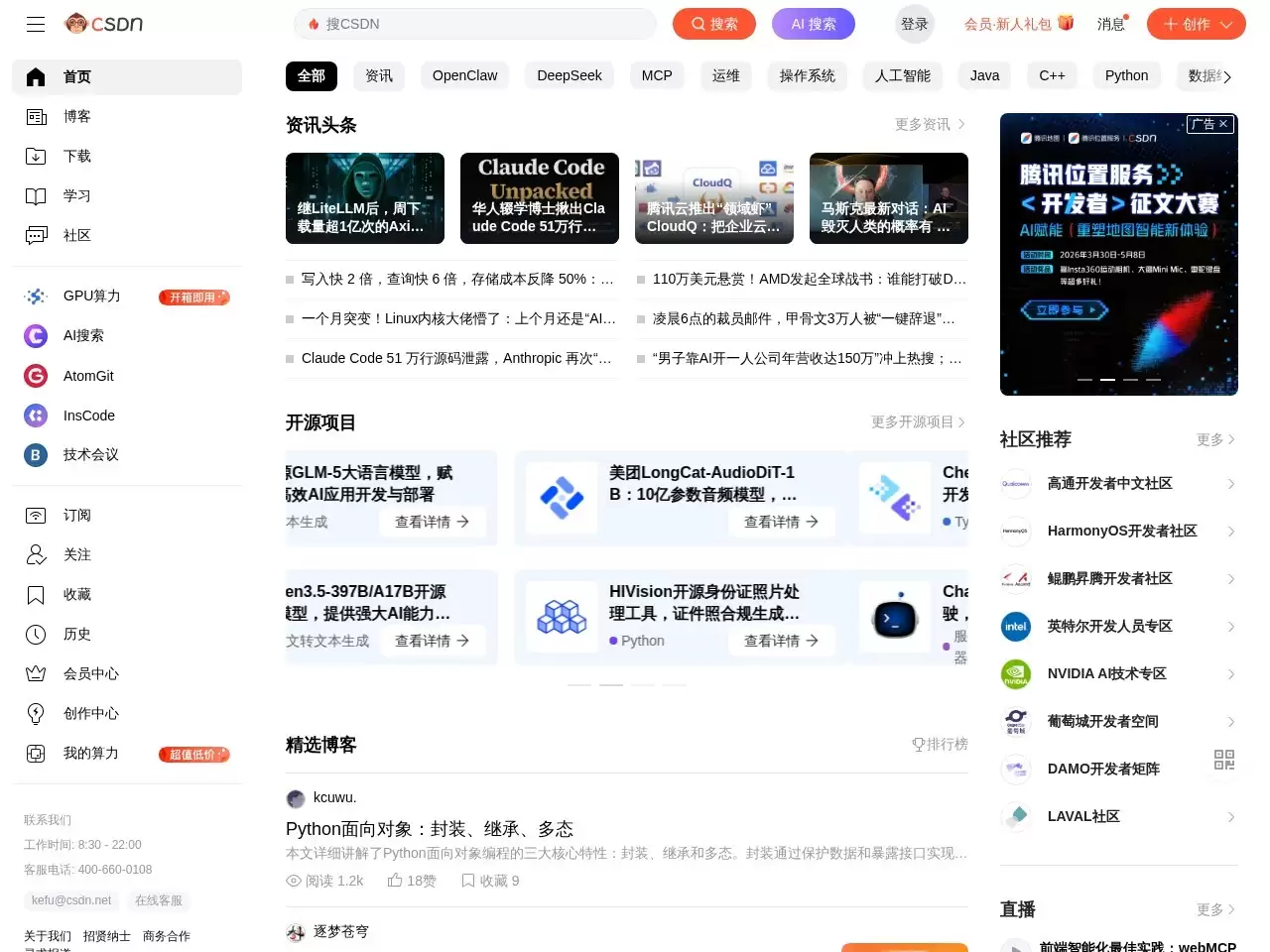Click the 收藏 9 bookmark icon
The width and height of the screenshot is (1270, 952).
tap(468, 881)
